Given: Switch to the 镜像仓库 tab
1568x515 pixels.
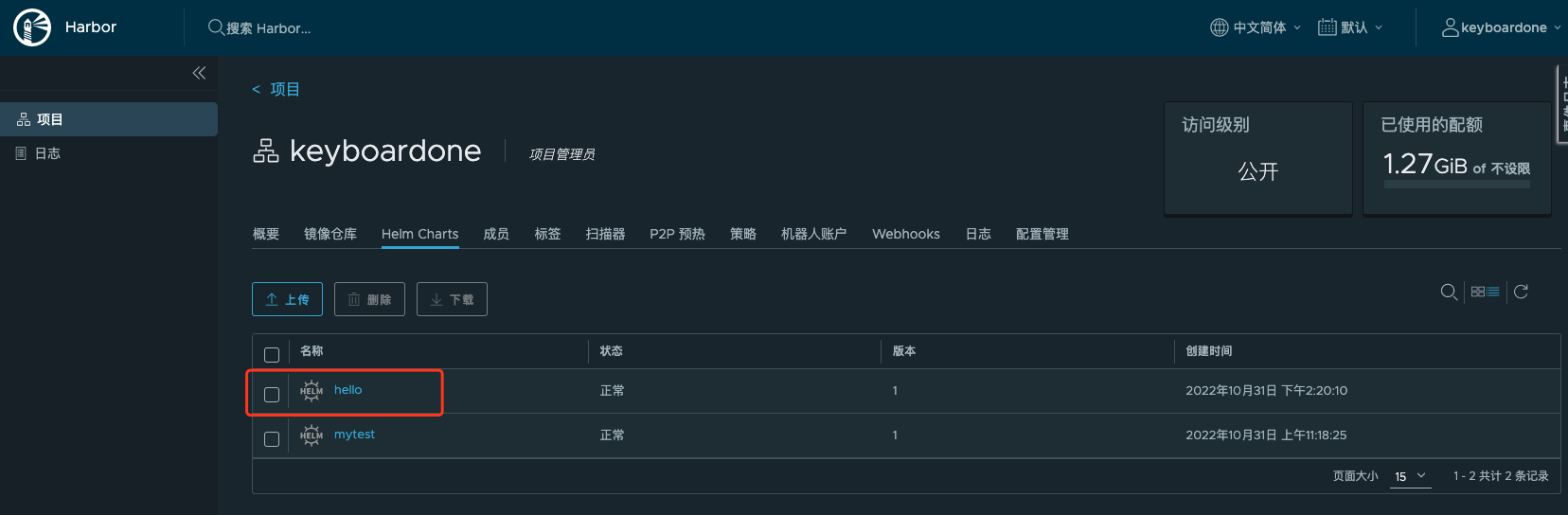Looking at the screenshot, I should coord(330,234).
